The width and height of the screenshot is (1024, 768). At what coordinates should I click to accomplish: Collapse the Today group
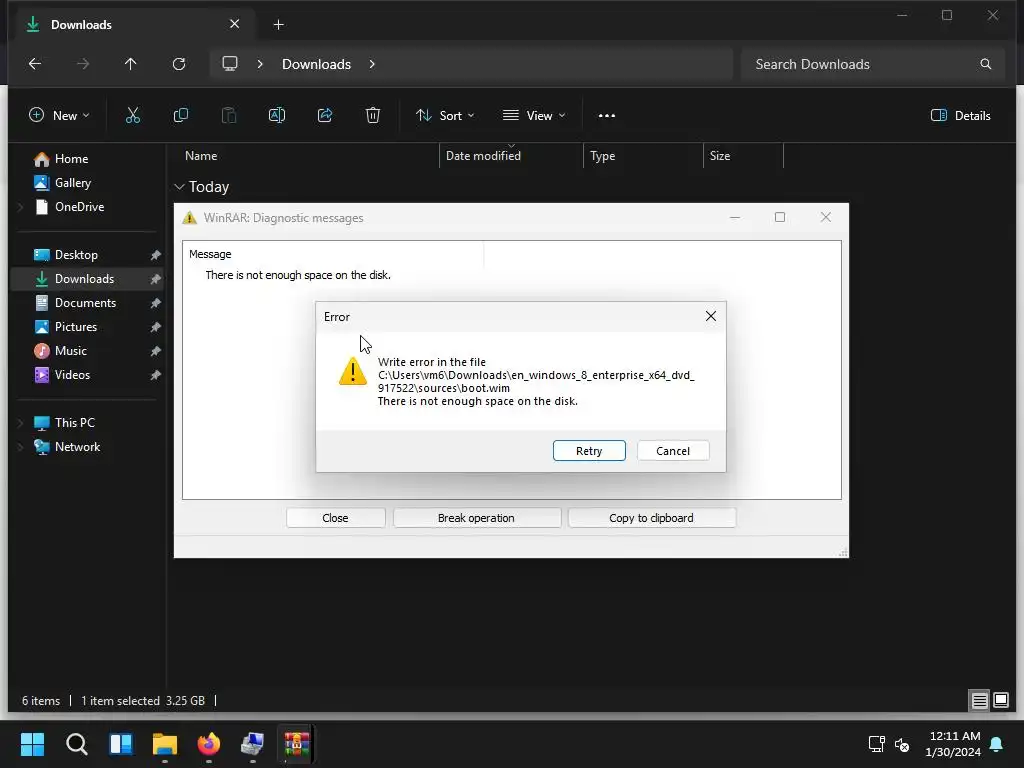pos(179,187)
